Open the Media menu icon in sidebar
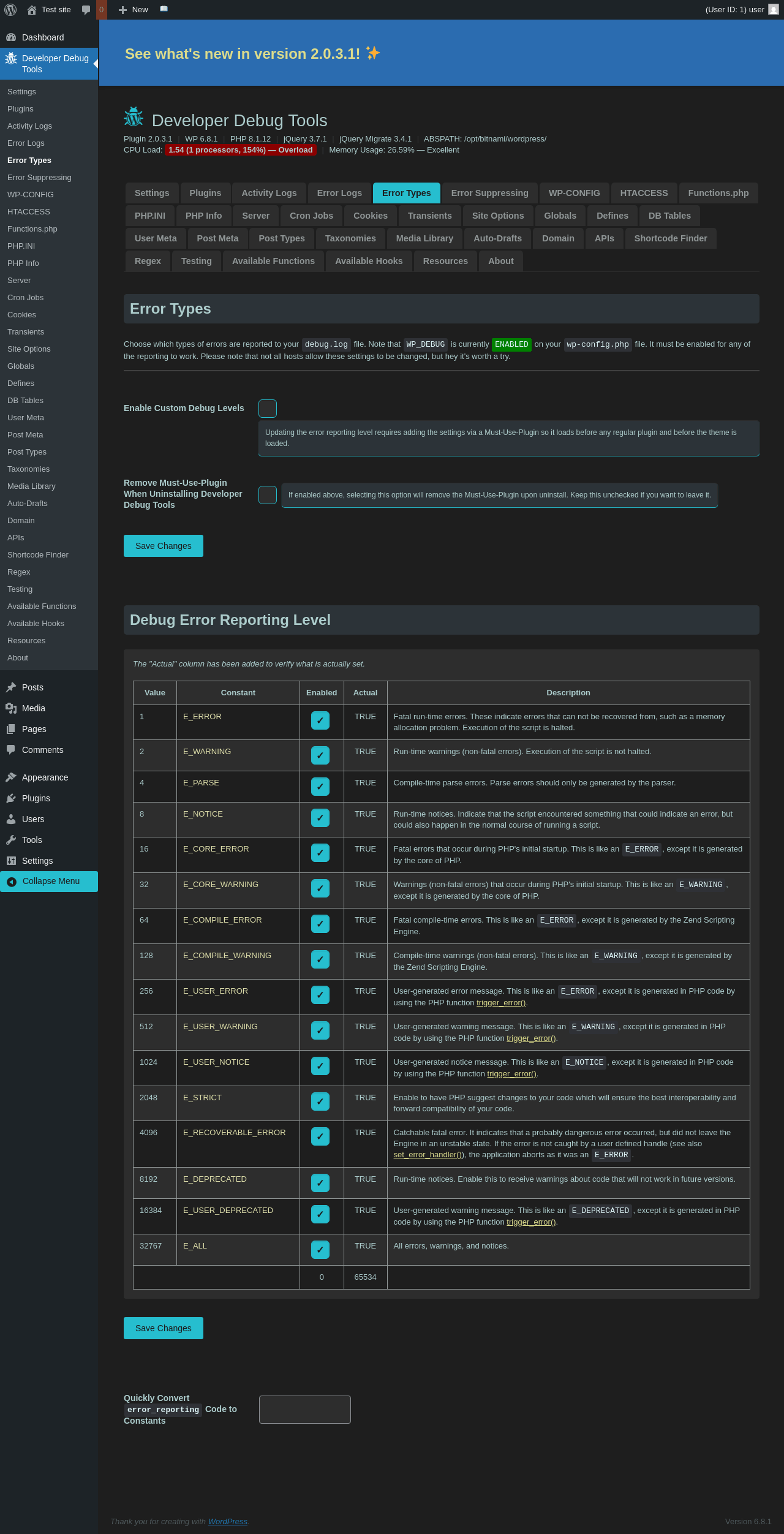 click(11, 708)
